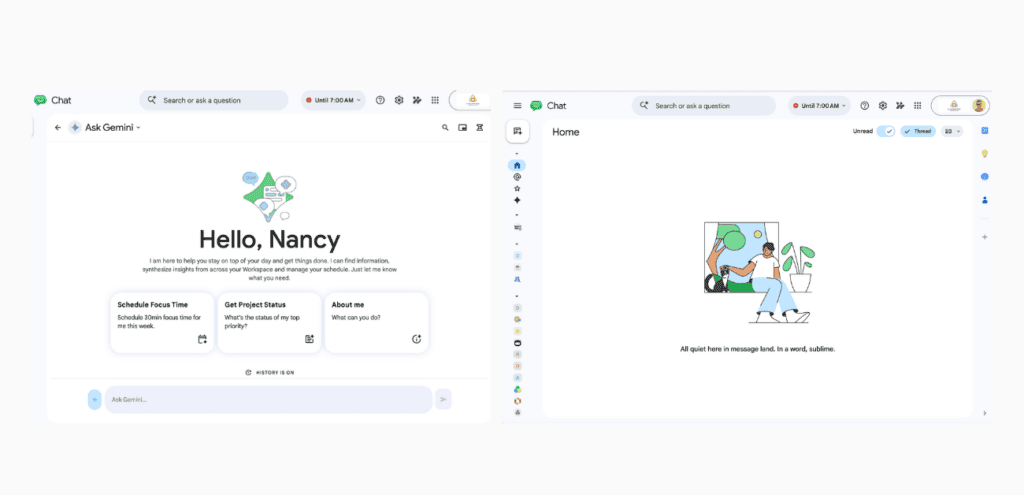Click the Gemini spark avatar in the Ask Gemini header

(x=75, y=128)
